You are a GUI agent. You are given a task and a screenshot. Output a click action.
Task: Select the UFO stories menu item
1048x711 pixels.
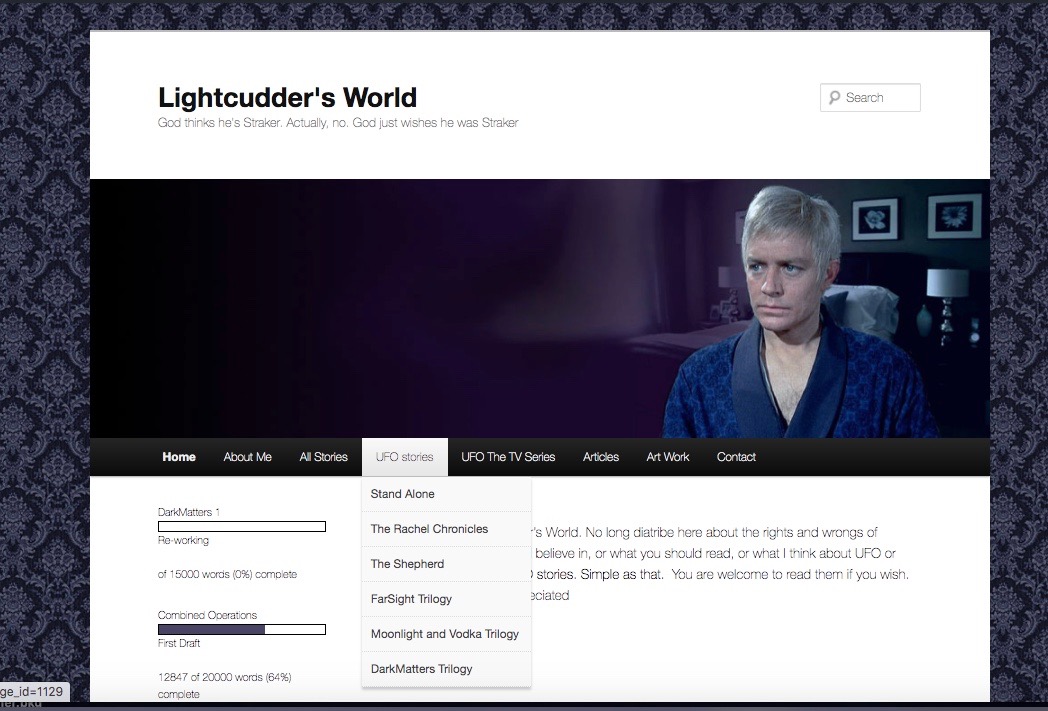(x=404, y=457)
